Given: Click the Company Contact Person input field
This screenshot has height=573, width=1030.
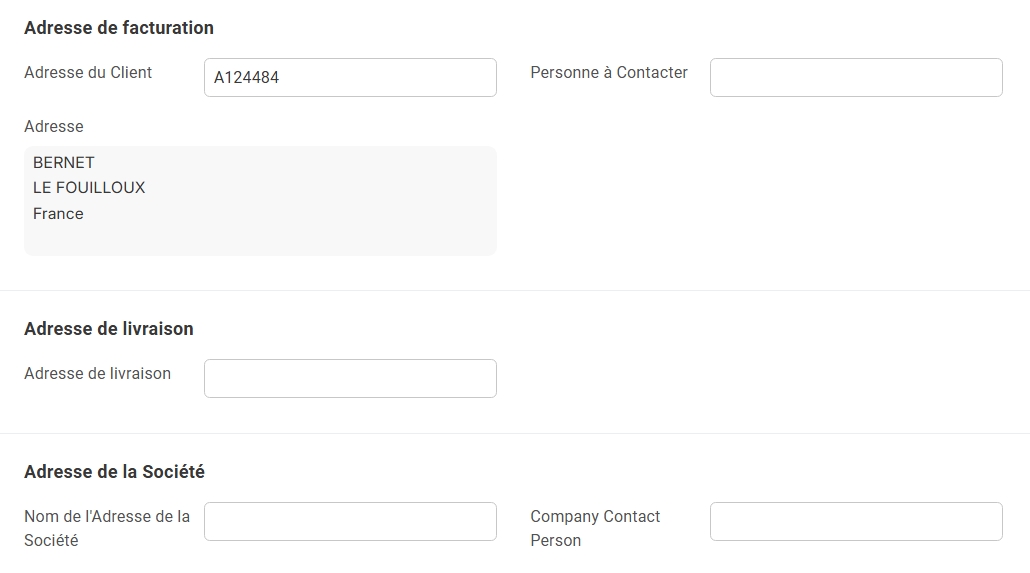Looking at the screenshot, I should 856,522.
